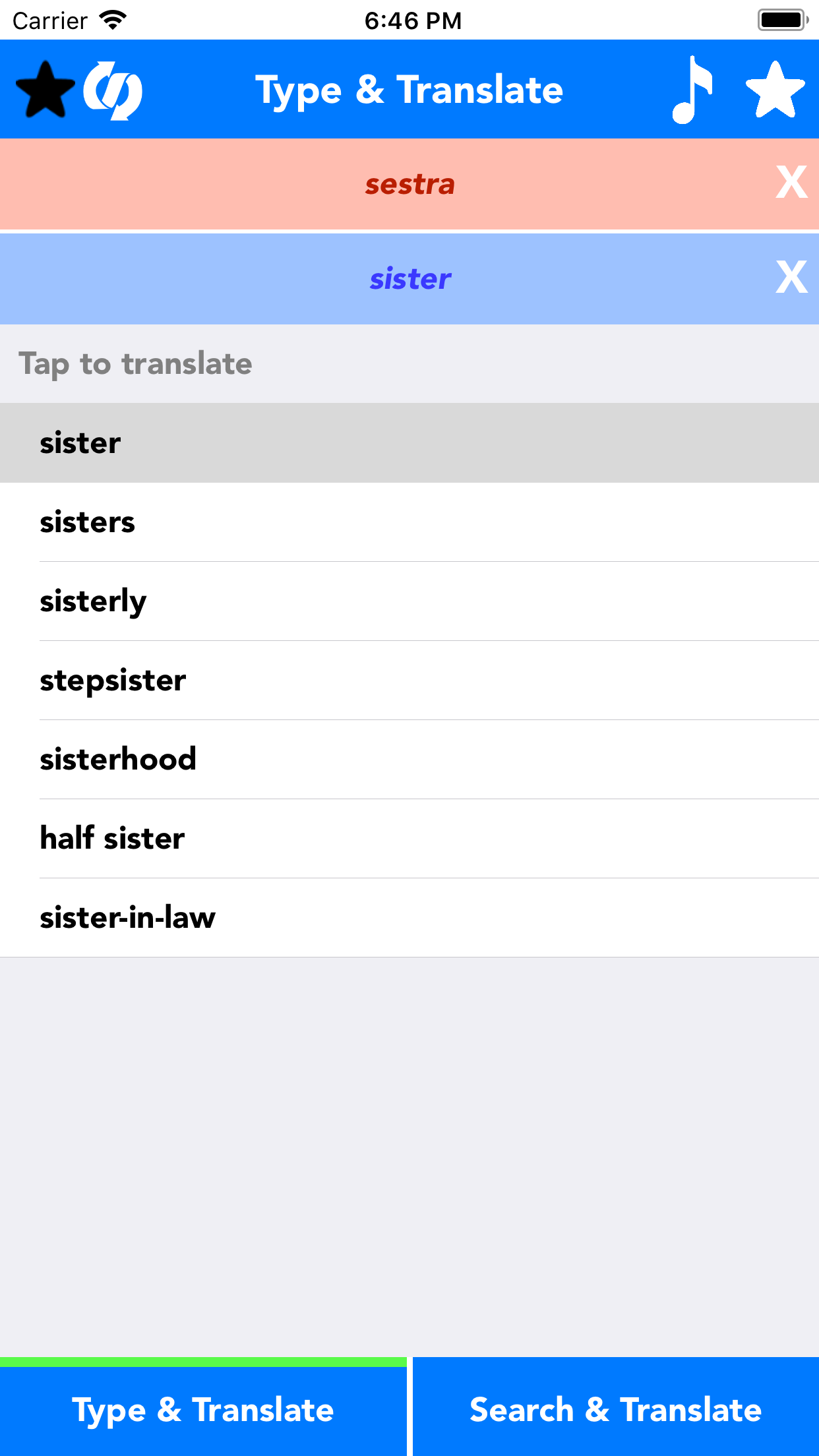Open the Search & Translate tab
The image size is (819, 1456).
616,1408
